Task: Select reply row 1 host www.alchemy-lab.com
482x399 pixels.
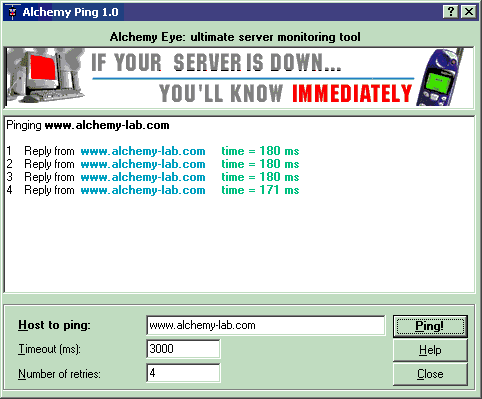Action: 143,151
